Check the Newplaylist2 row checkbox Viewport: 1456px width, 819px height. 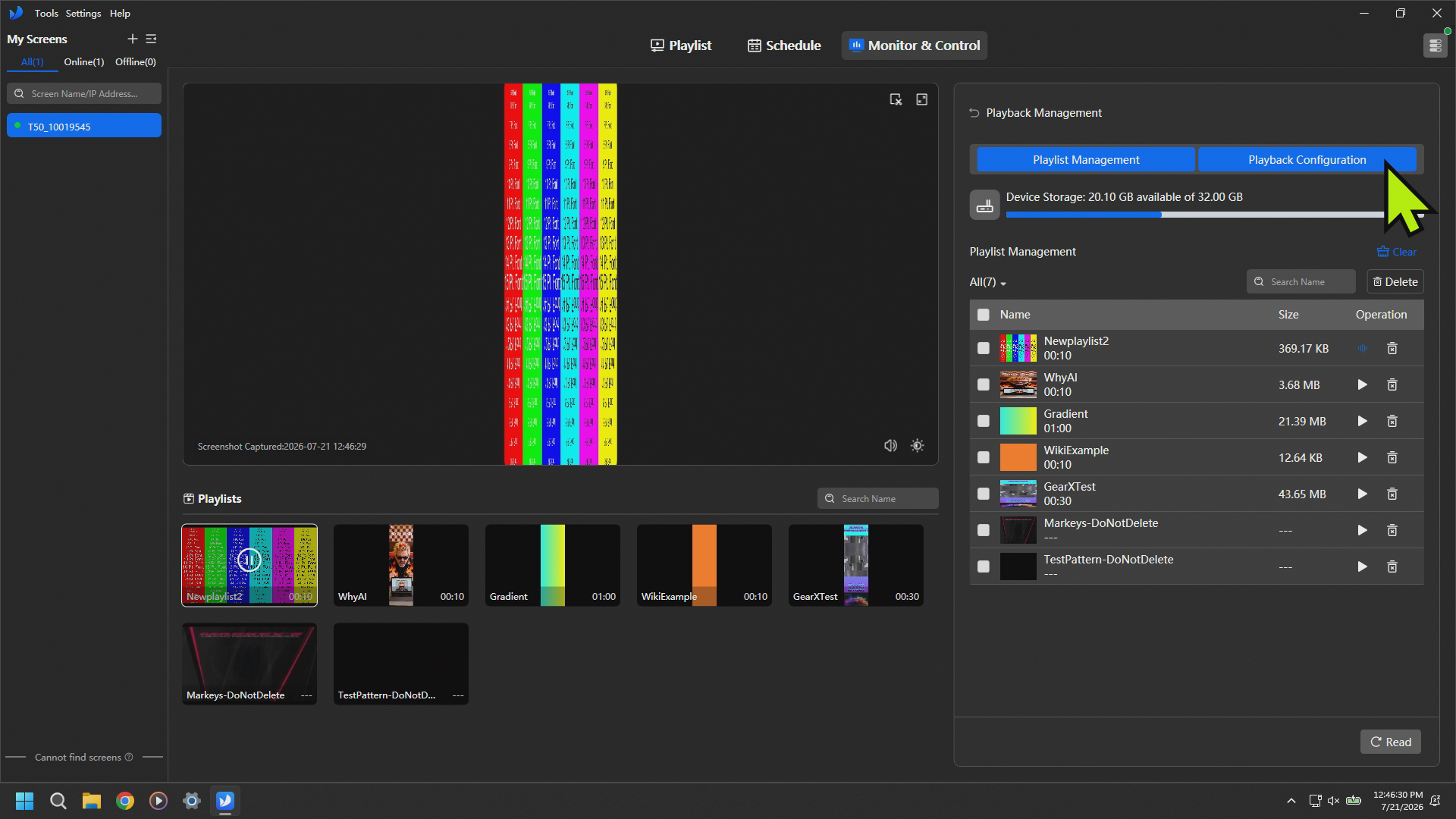click(x=983, y=348)
